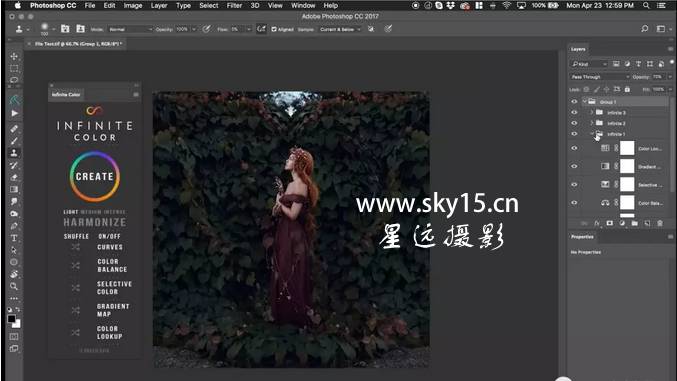Shuffle the Gradient Map adjustment
677x381 pixels.
point(76,310)
